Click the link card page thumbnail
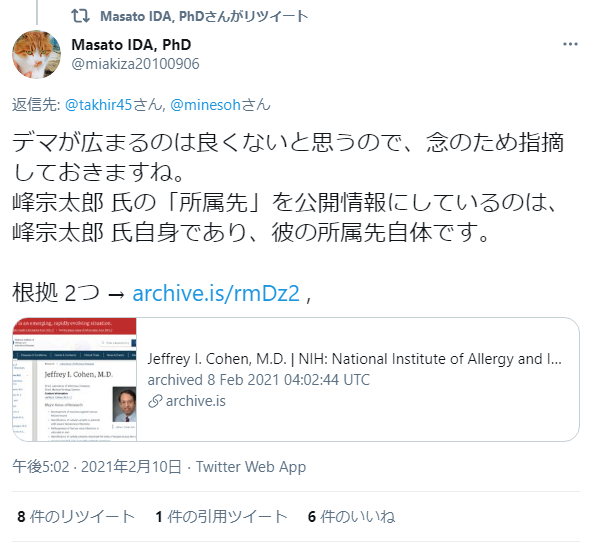This screenshot has height=543, width=595. 74,379
